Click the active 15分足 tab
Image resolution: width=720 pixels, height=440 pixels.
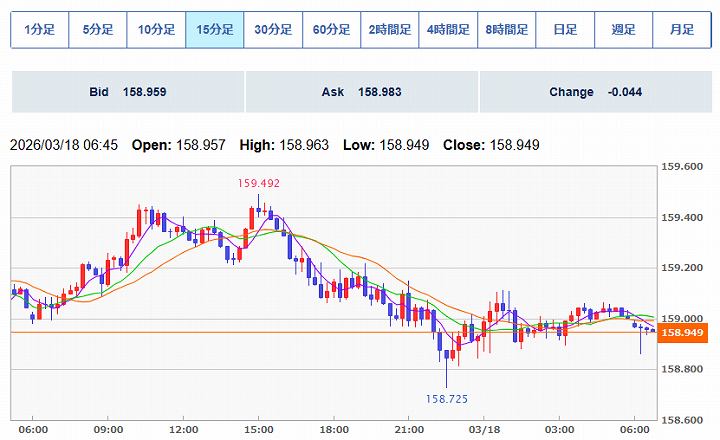pos(215,30)
